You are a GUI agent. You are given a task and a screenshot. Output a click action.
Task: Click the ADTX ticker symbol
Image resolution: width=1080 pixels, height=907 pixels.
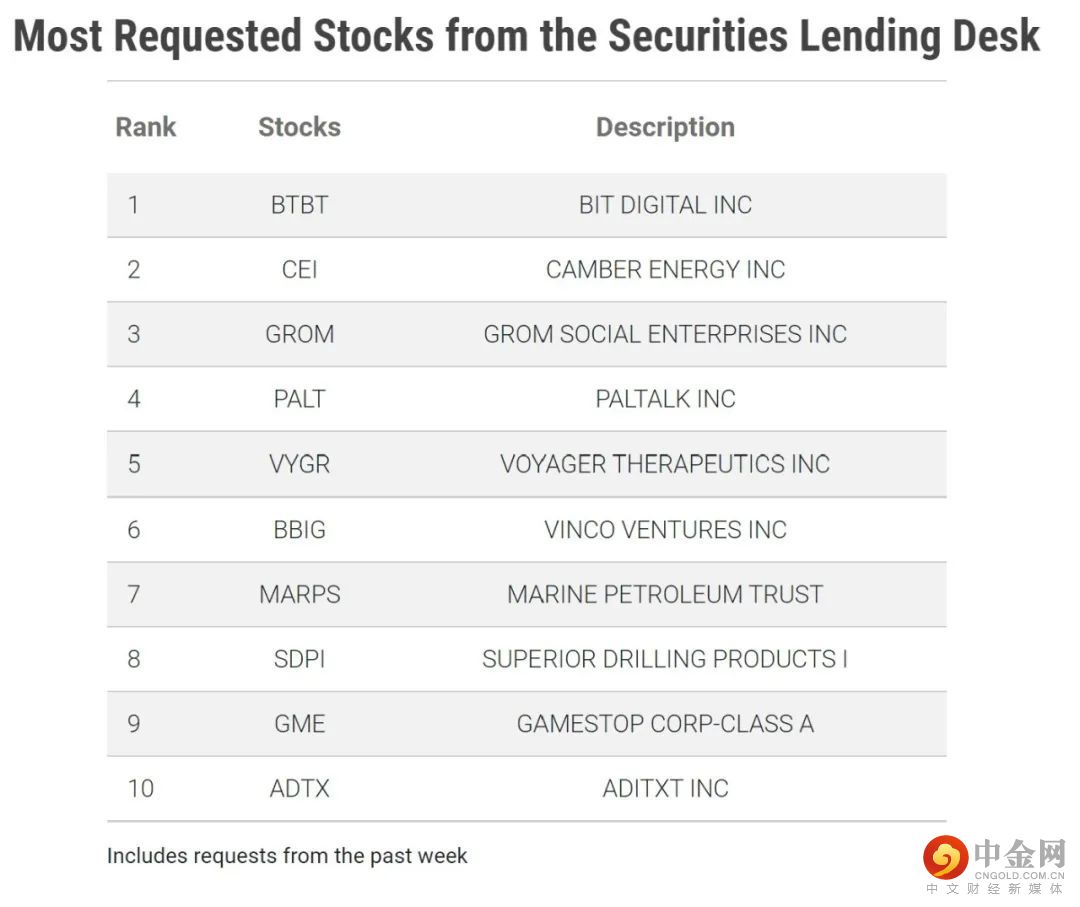[x=299, y=788]
